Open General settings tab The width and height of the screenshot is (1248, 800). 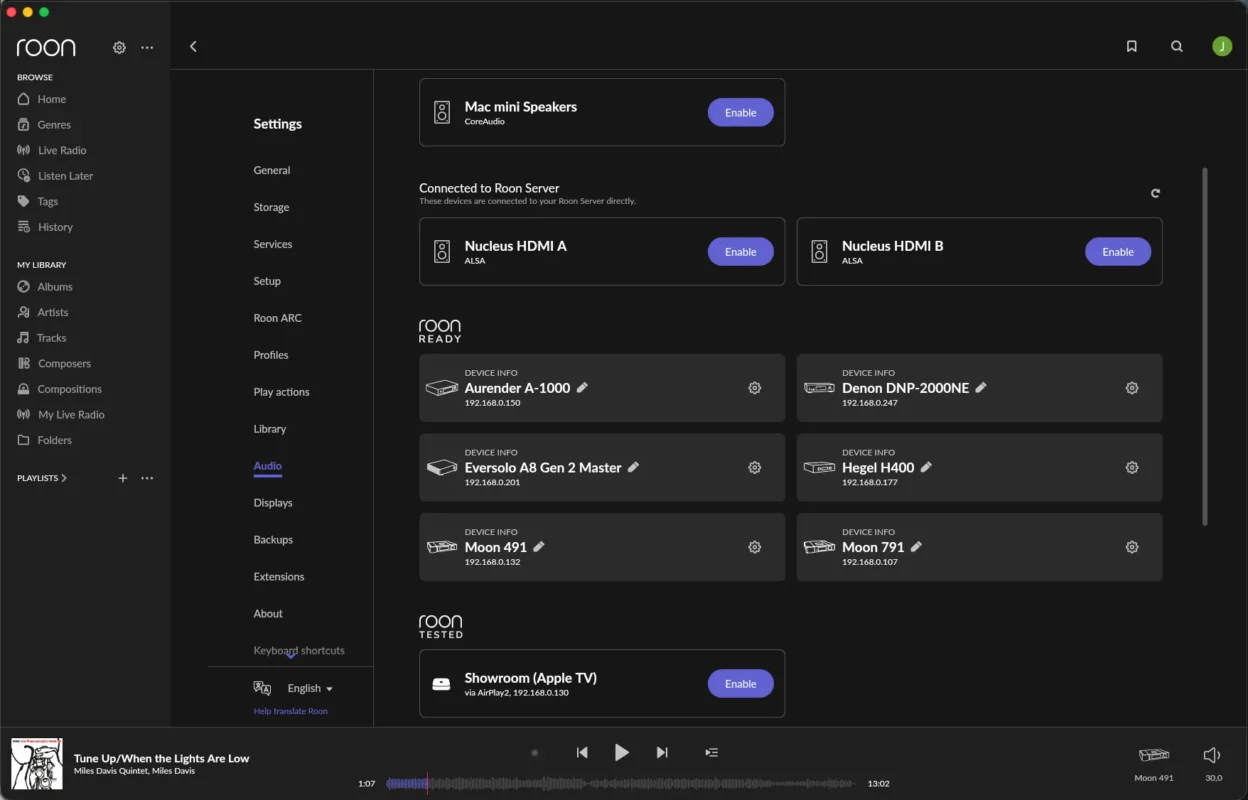tap(272, 170)
